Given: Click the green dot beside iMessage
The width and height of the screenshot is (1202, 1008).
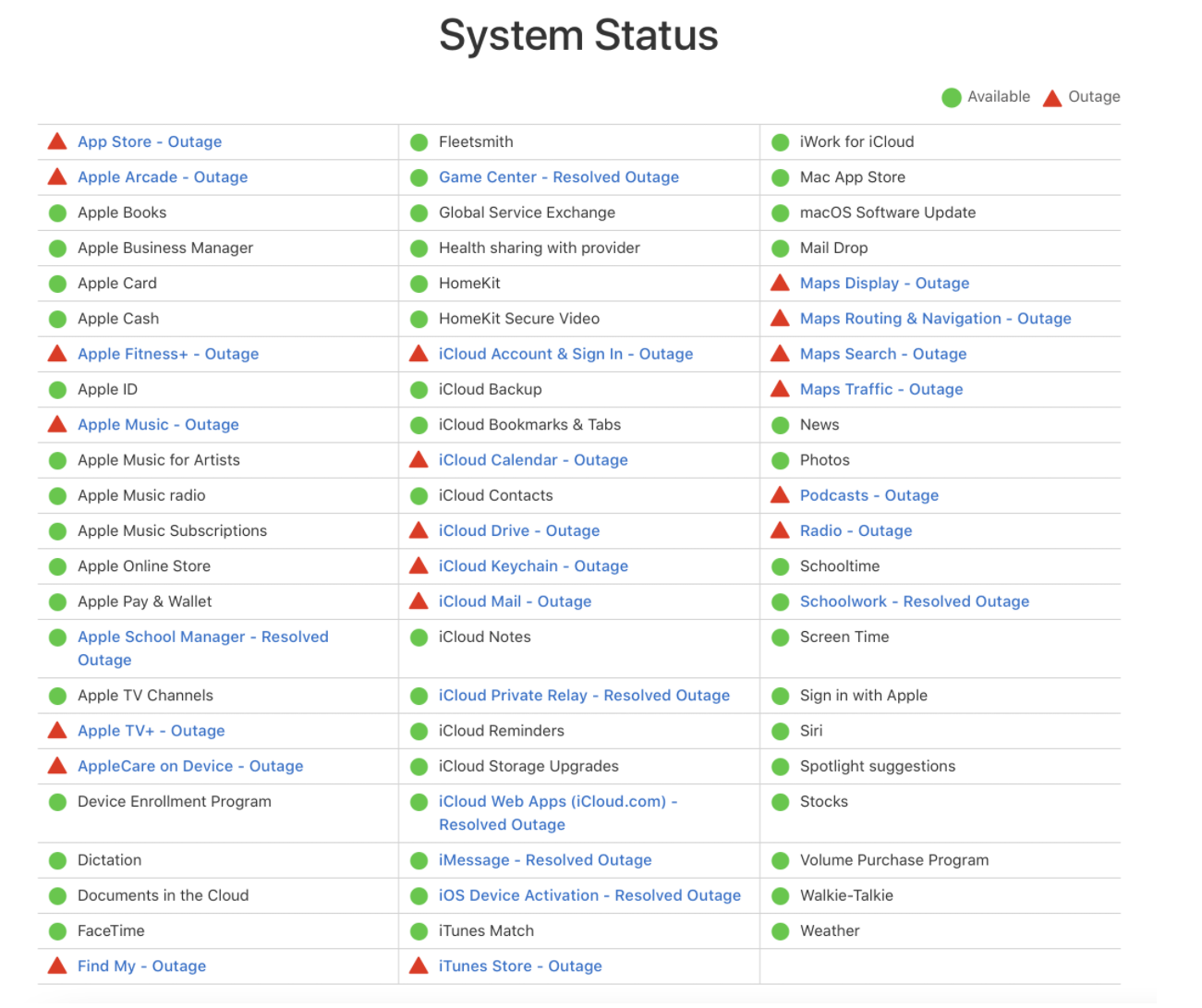Looking at the screenshot, I should coord(419,861).
